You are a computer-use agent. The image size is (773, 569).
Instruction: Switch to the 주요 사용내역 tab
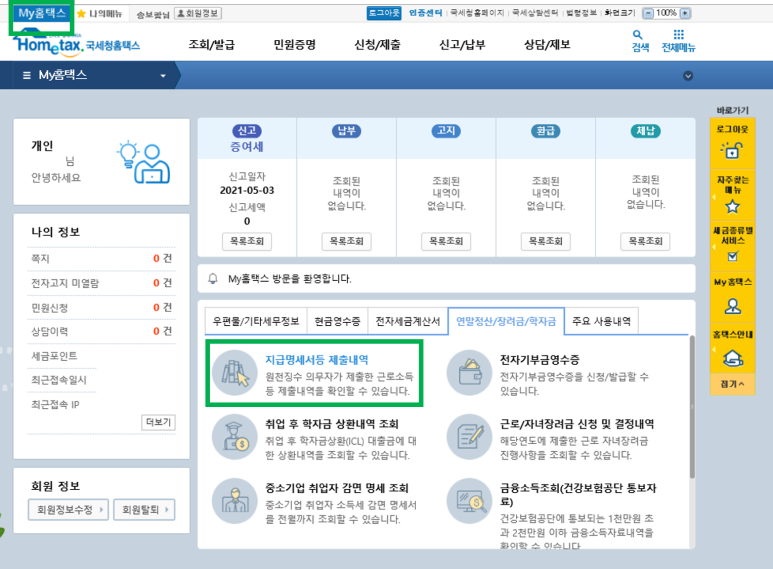click(601, 321)
